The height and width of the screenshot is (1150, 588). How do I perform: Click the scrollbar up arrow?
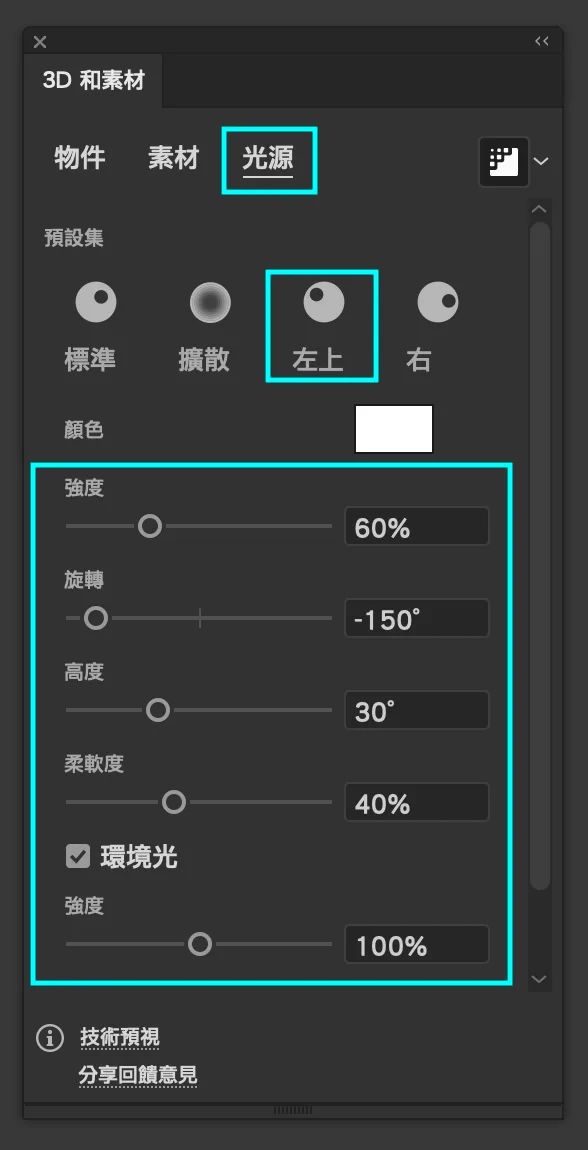[x=540, y=209]
